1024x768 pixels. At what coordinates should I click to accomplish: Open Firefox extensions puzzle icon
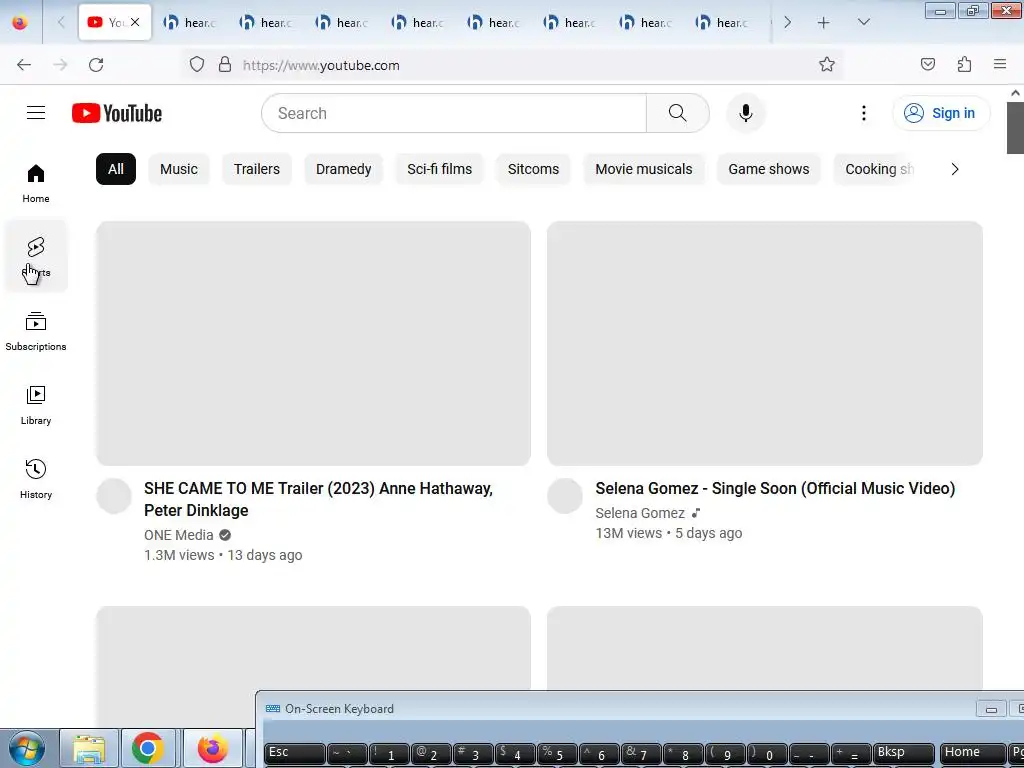pos(964,64)
